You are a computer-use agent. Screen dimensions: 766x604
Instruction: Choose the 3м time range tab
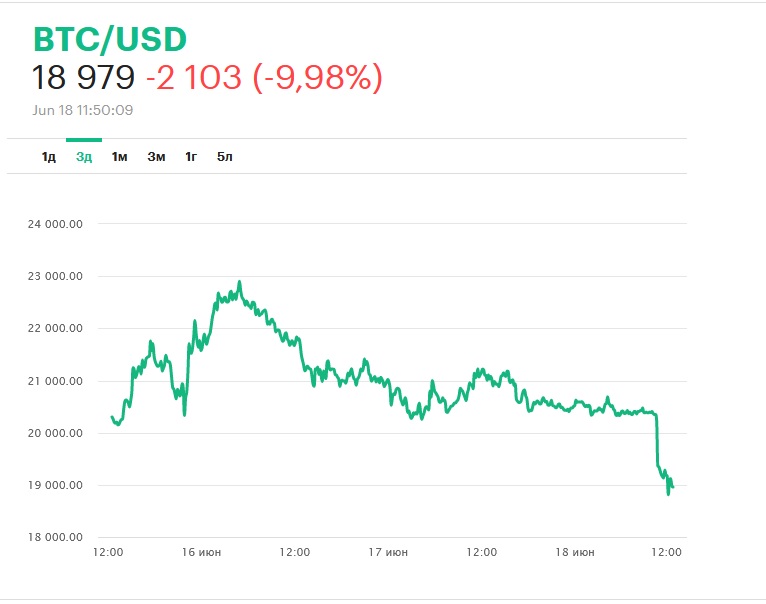tap(156, 157)
